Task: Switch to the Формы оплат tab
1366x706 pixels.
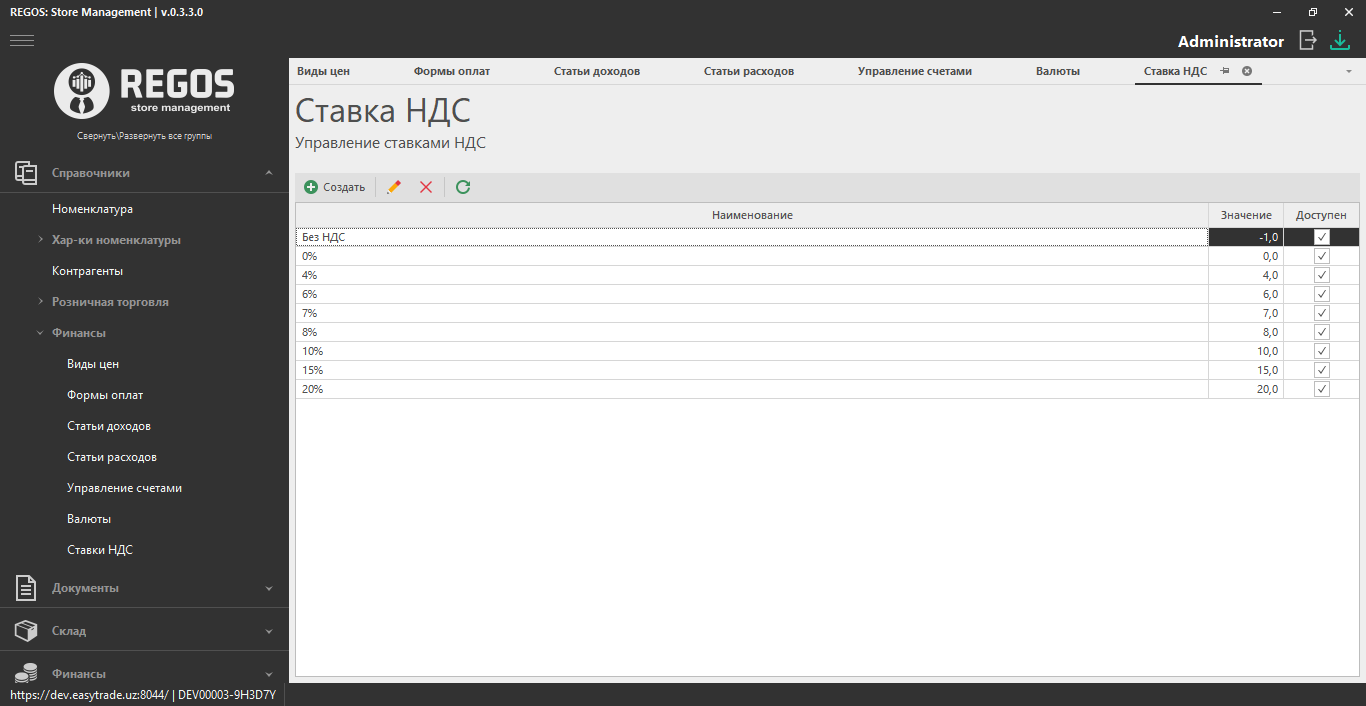Action: 452,71
